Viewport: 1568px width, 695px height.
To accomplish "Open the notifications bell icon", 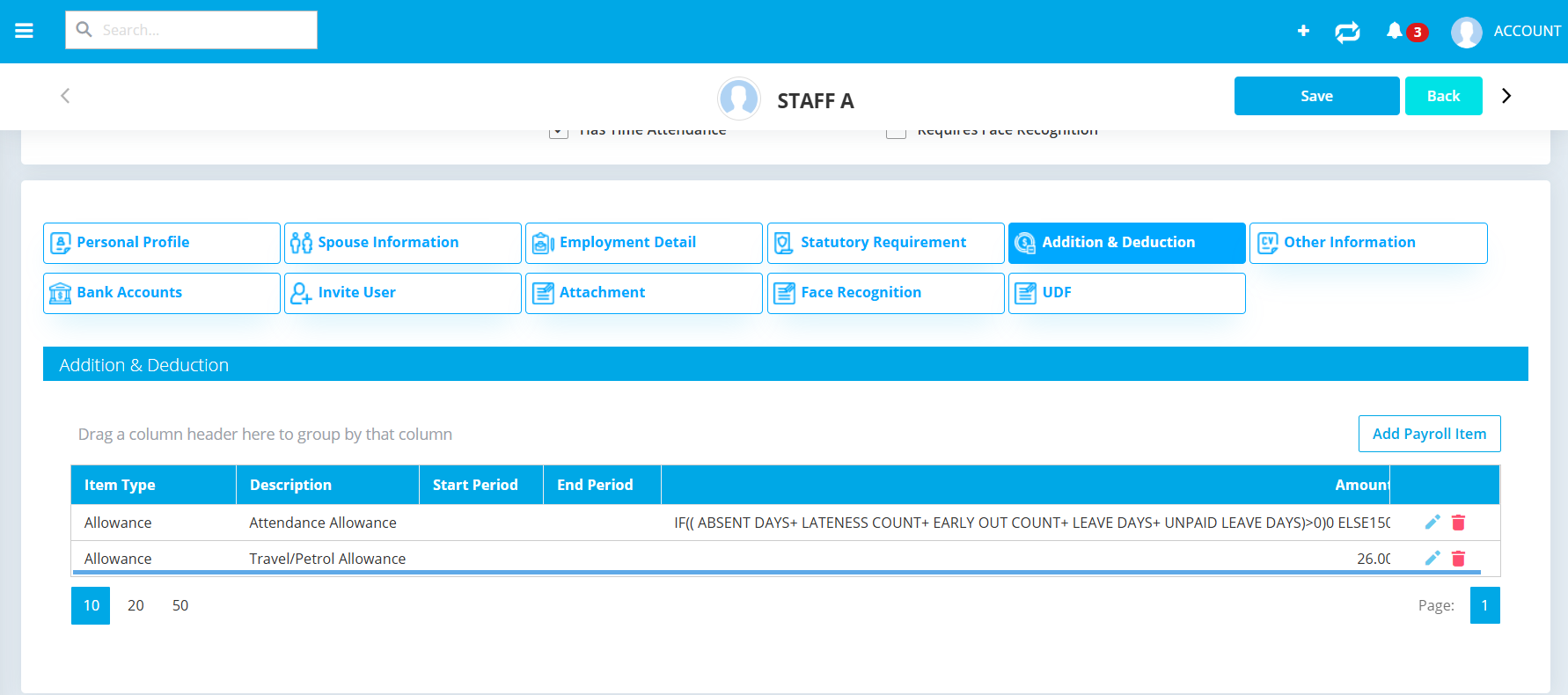I will (x=1395, y=32).
